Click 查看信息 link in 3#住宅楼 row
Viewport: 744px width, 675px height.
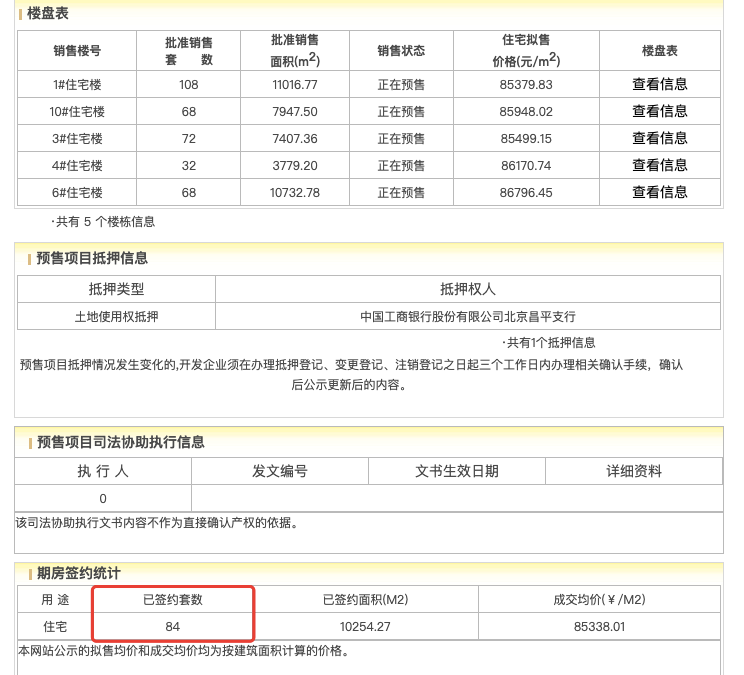659,138
